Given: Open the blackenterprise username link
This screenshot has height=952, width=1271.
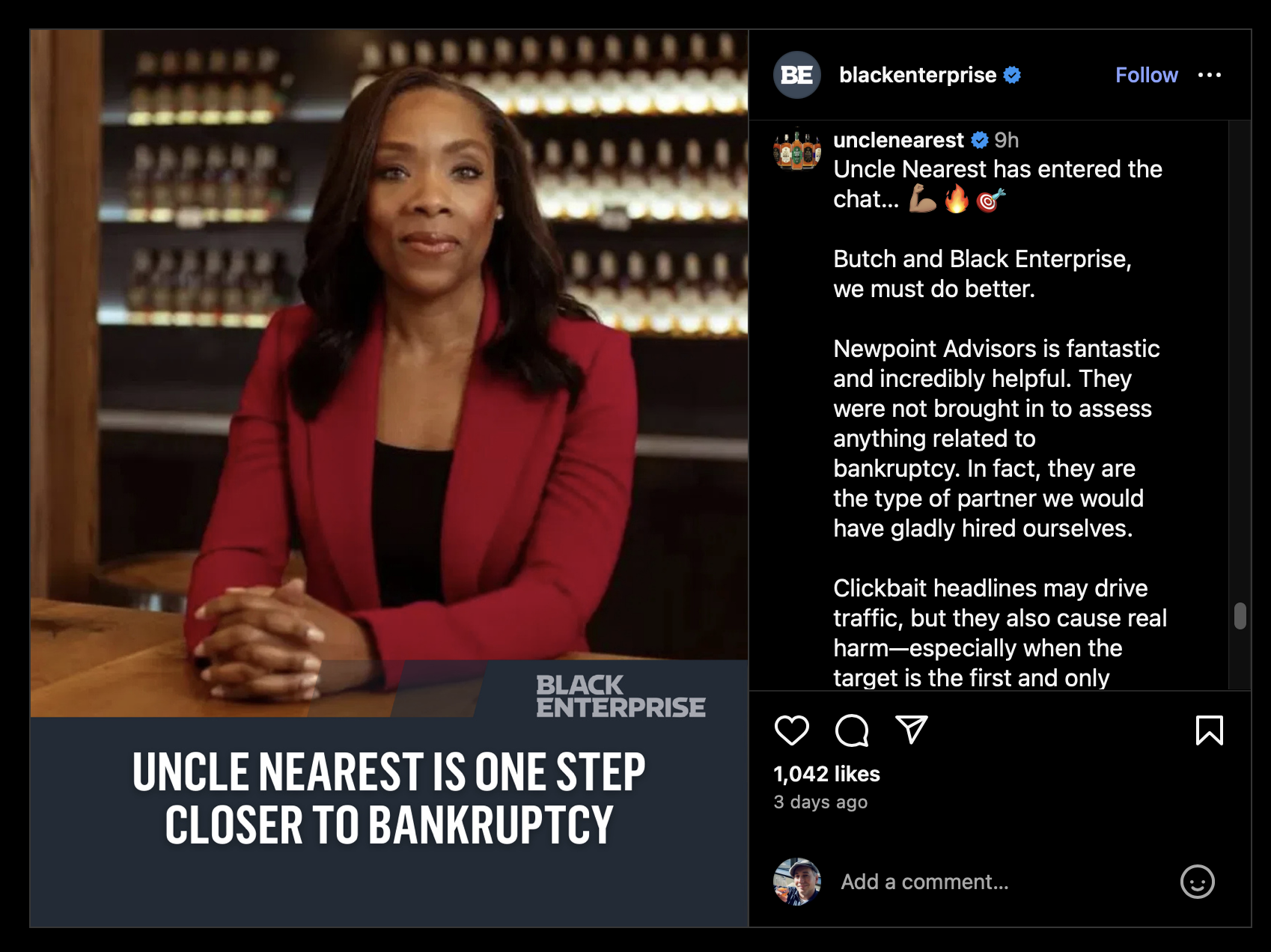Looking at the screenshot, I should click(x=918, y=75).
